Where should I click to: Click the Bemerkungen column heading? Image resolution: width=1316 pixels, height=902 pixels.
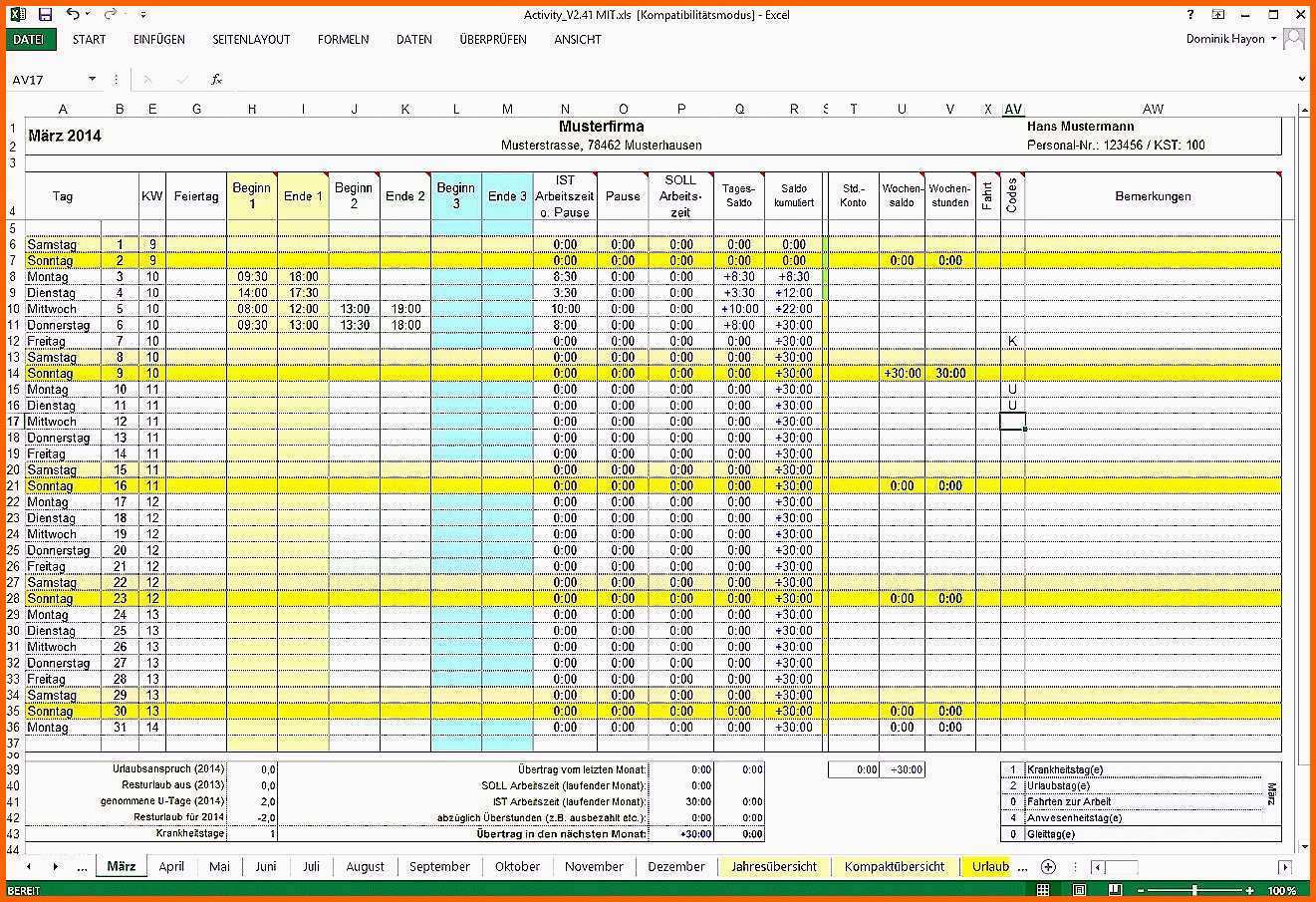tap(1153, 196)
